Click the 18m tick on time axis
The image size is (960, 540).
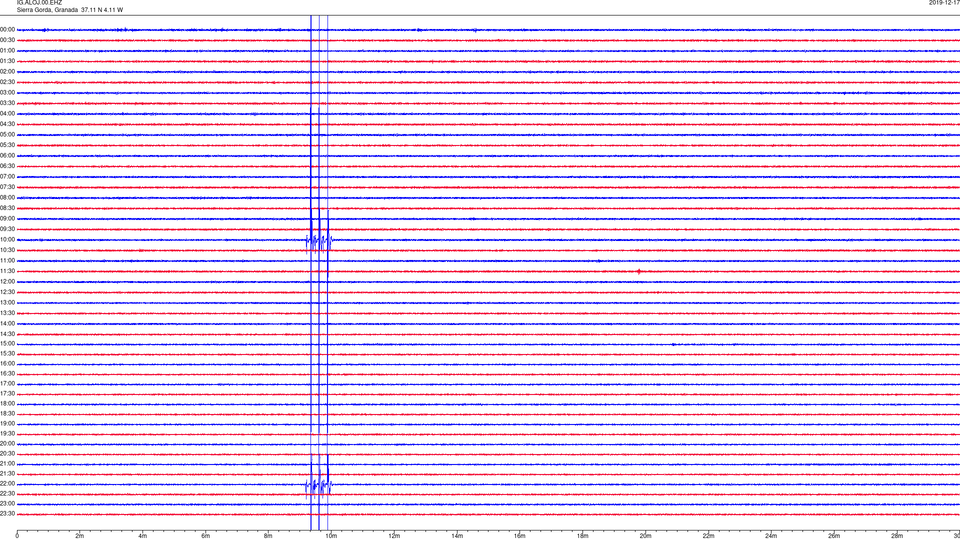tap(583, 536)
